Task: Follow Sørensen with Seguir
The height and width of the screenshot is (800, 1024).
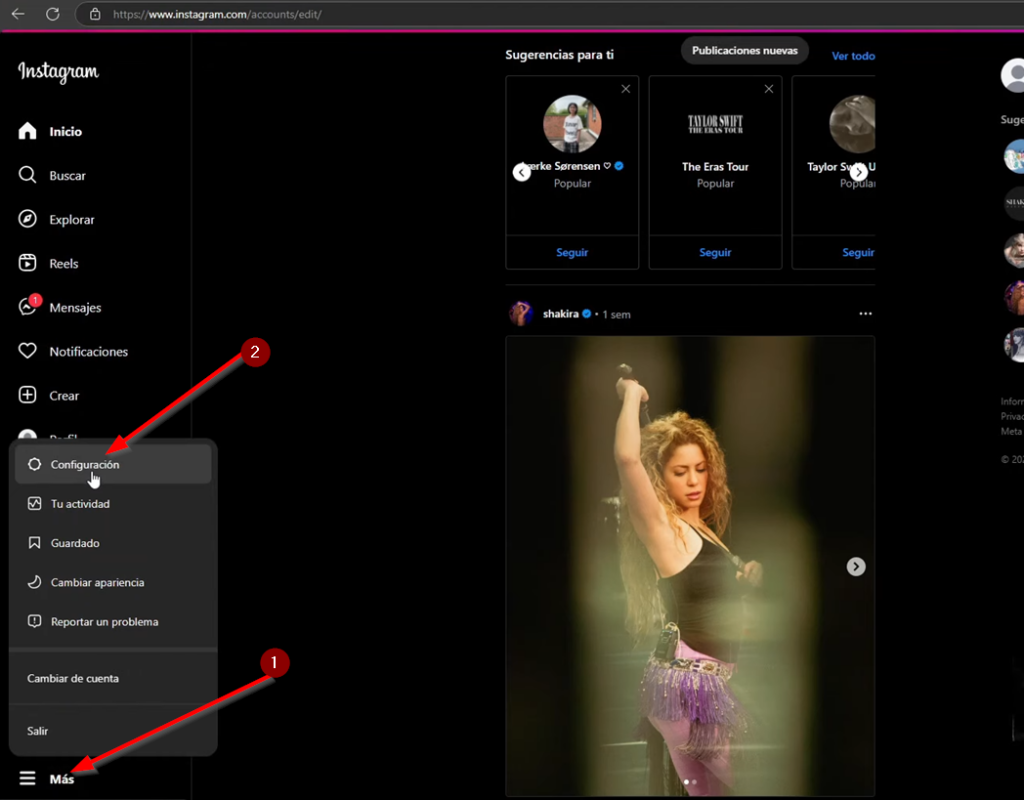Action: coord(572,252)
